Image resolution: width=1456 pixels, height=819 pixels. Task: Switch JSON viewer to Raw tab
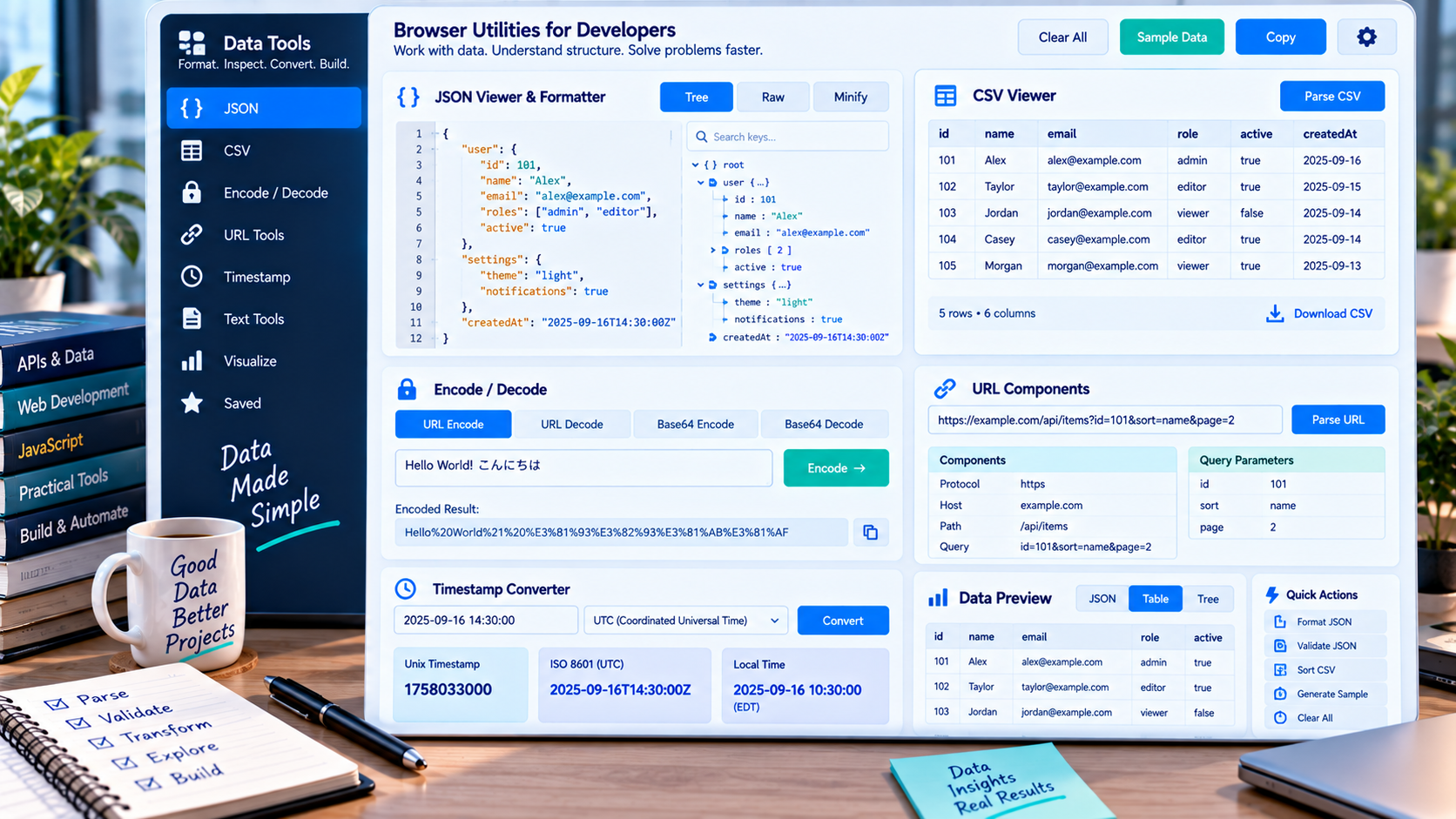coord(772,97)
